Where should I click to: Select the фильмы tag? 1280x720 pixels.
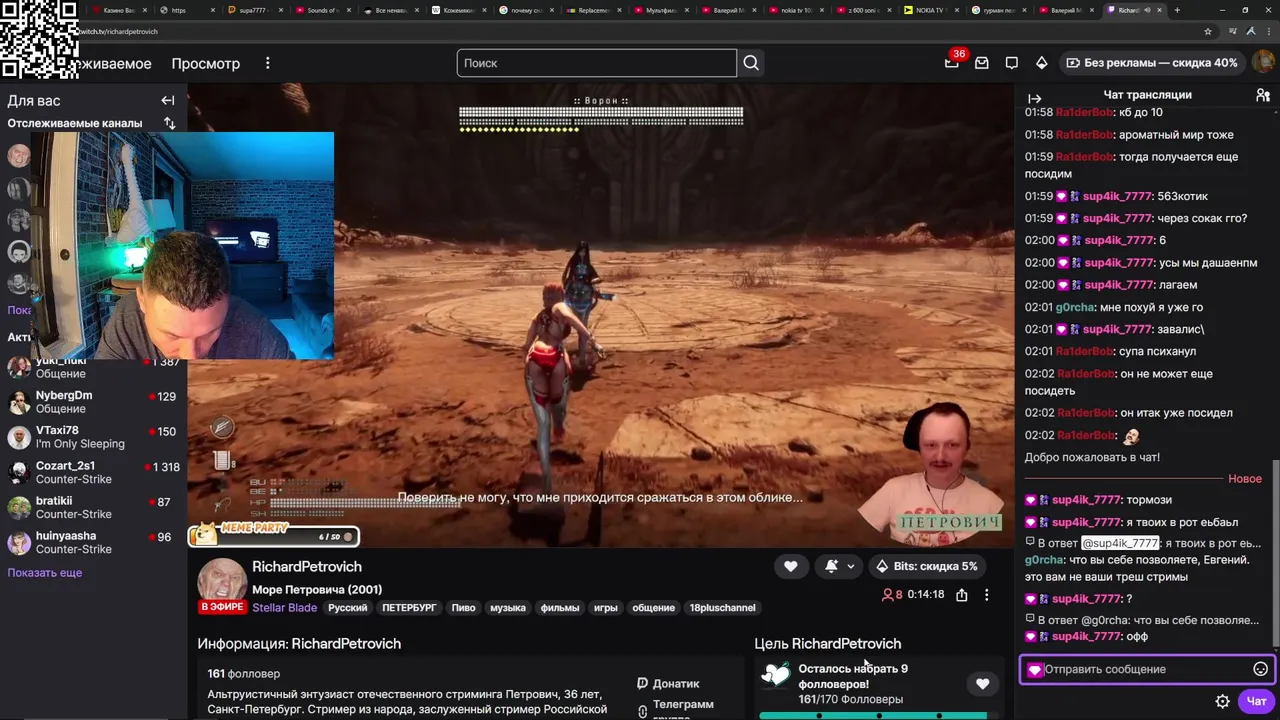tap(560, 607)
